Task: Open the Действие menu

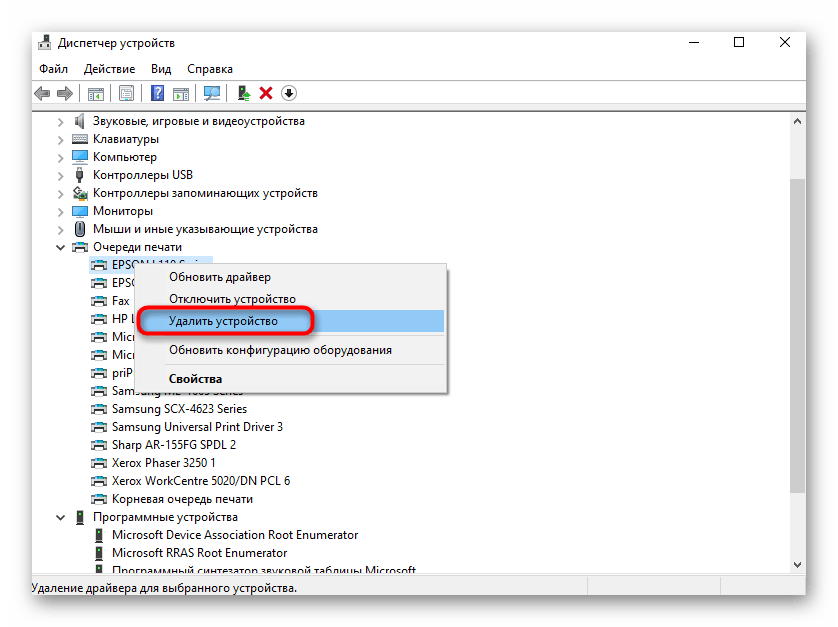Action: pyautogui.click(x=109, y=69)
